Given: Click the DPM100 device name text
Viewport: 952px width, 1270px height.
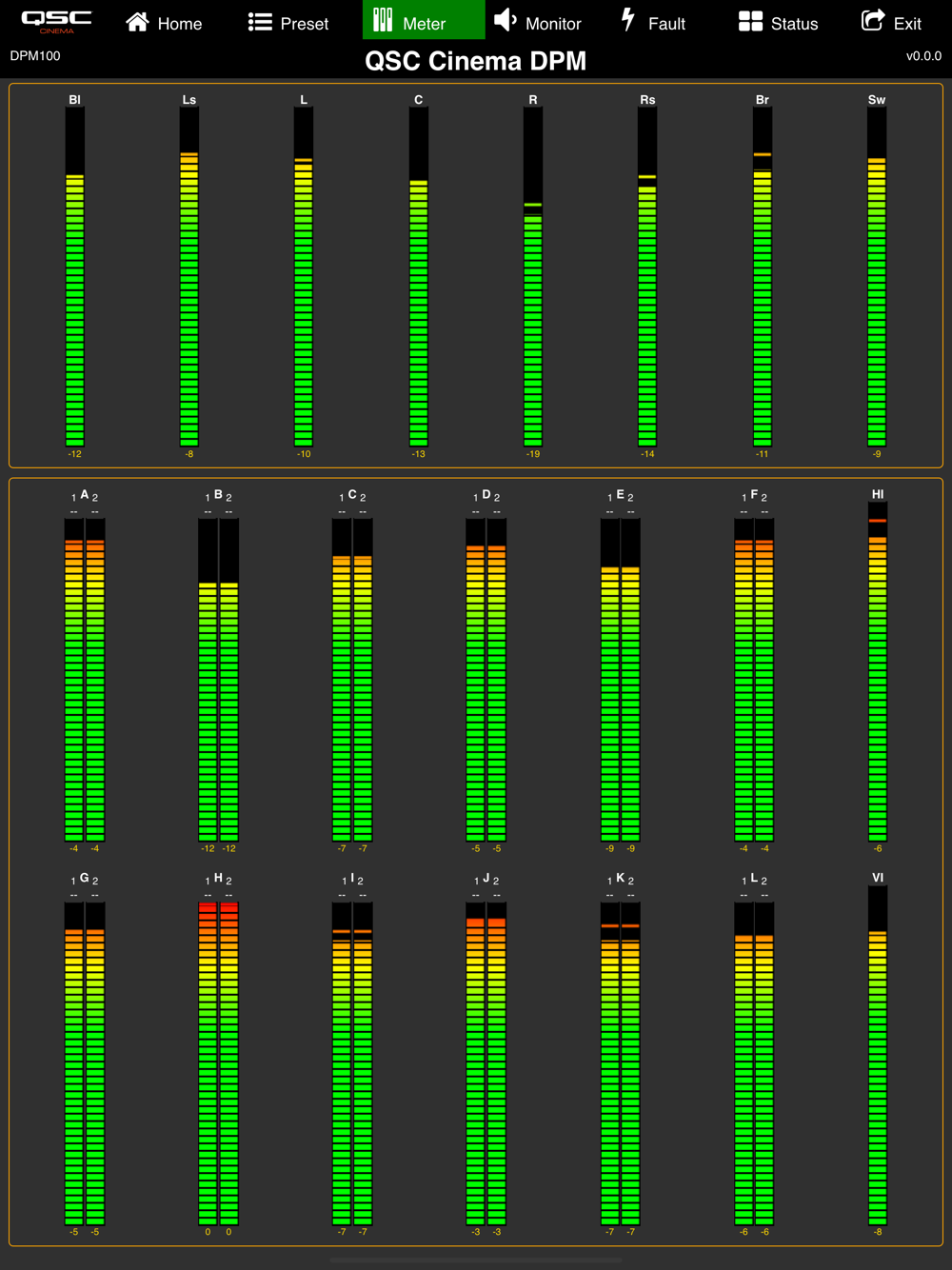Looking at the screenshot, I should (x=35, y=56).
